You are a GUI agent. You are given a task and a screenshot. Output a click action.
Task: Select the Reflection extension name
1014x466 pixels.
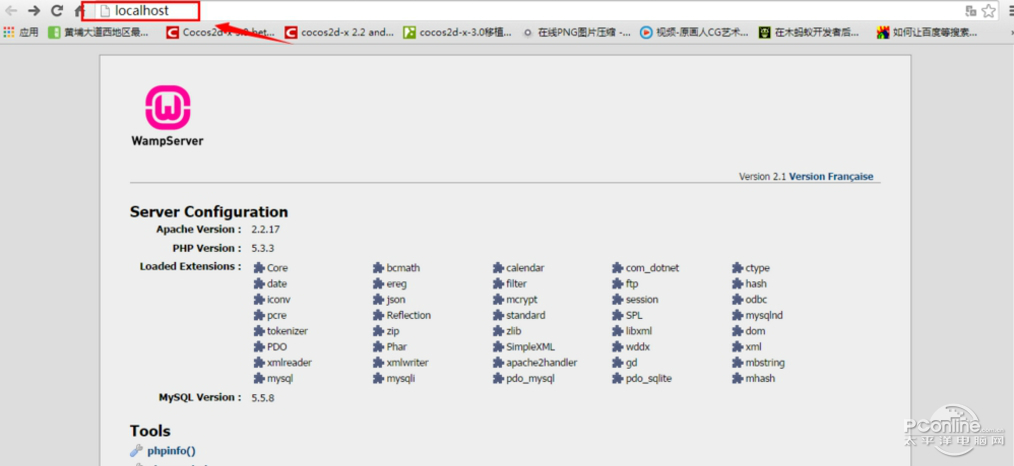pyautogui.click(x=409, y=315)
